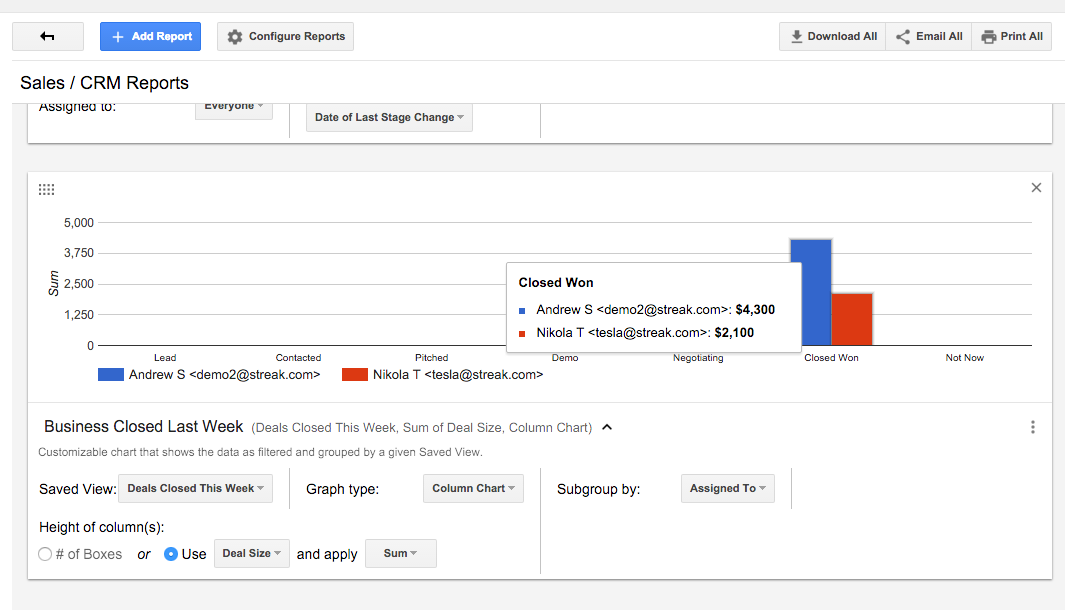Open the Column Chart graph type dropdown

[473, 489]
